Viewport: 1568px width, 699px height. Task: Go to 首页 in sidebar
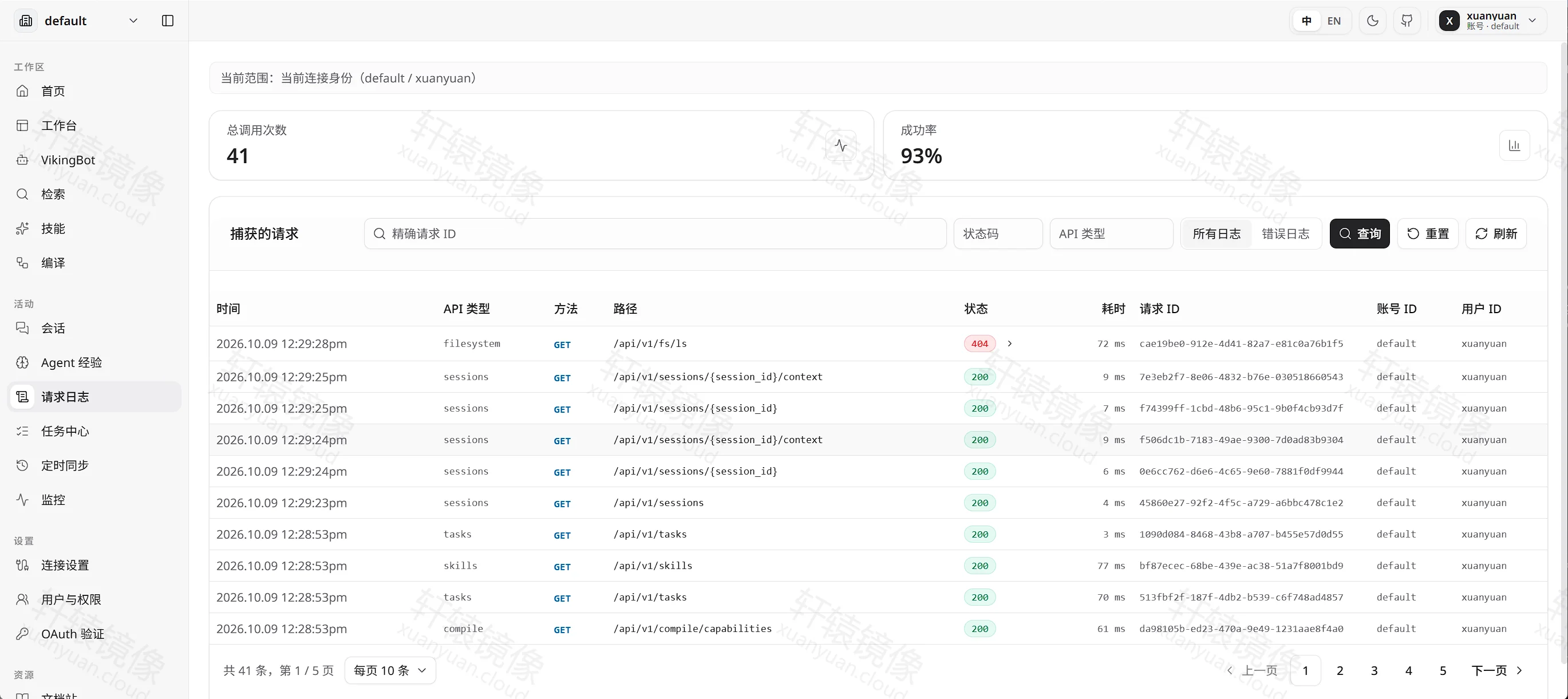coord(95,90)
